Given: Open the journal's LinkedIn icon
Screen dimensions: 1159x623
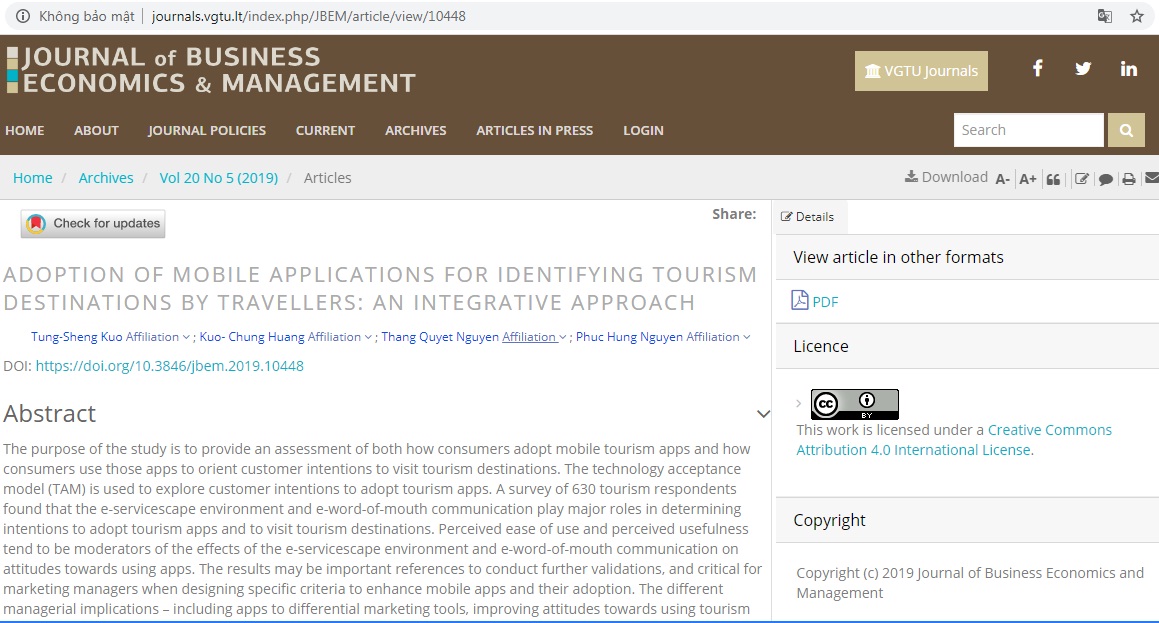Looking at the screenshot, I should pos(1128,69).
